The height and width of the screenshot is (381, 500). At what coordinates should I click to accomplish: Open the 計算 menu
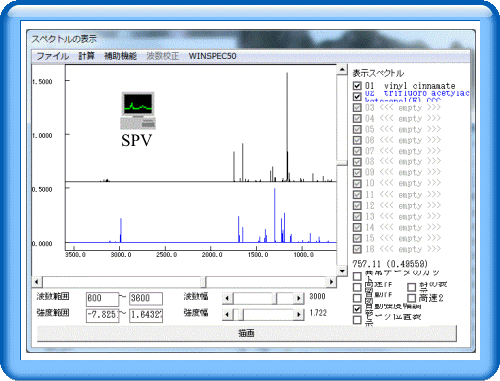coord(86,56)
